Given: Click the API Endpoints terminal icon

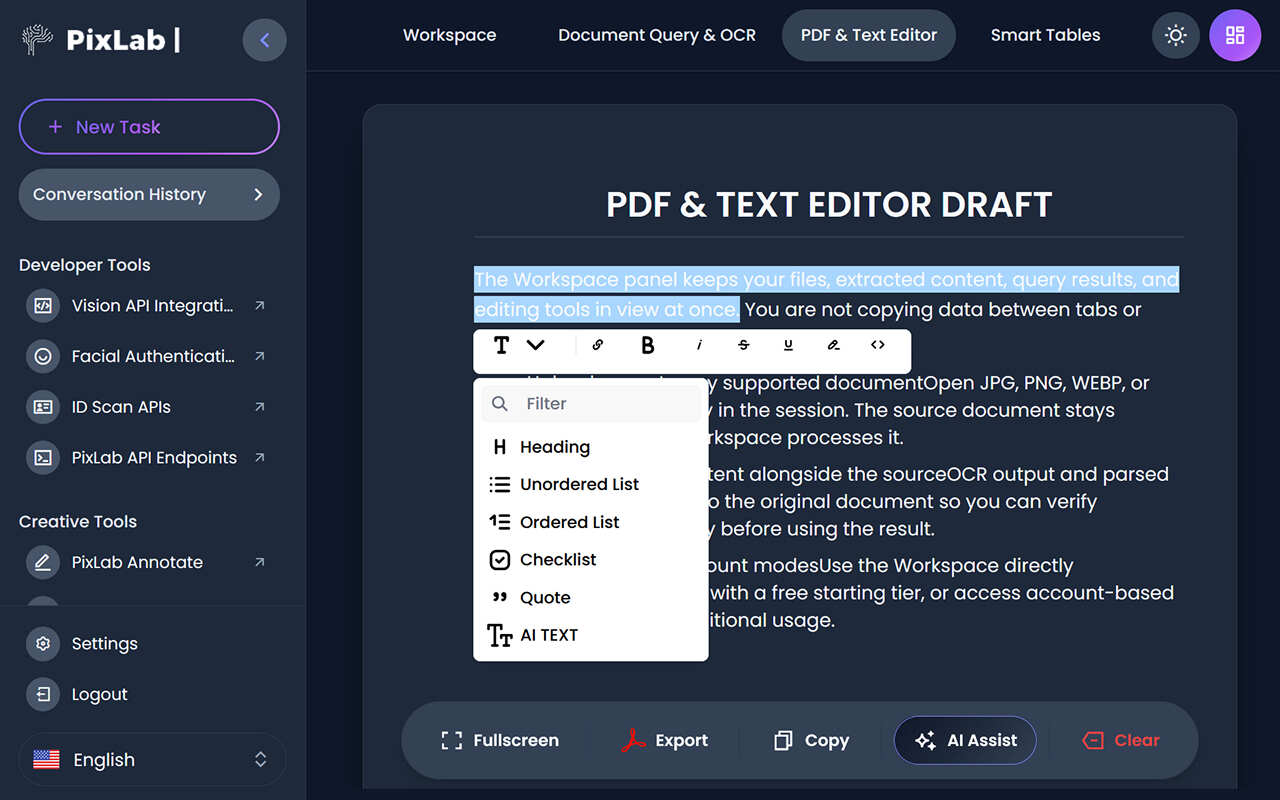Looking at the screenshot, I should tap(43, 458).
